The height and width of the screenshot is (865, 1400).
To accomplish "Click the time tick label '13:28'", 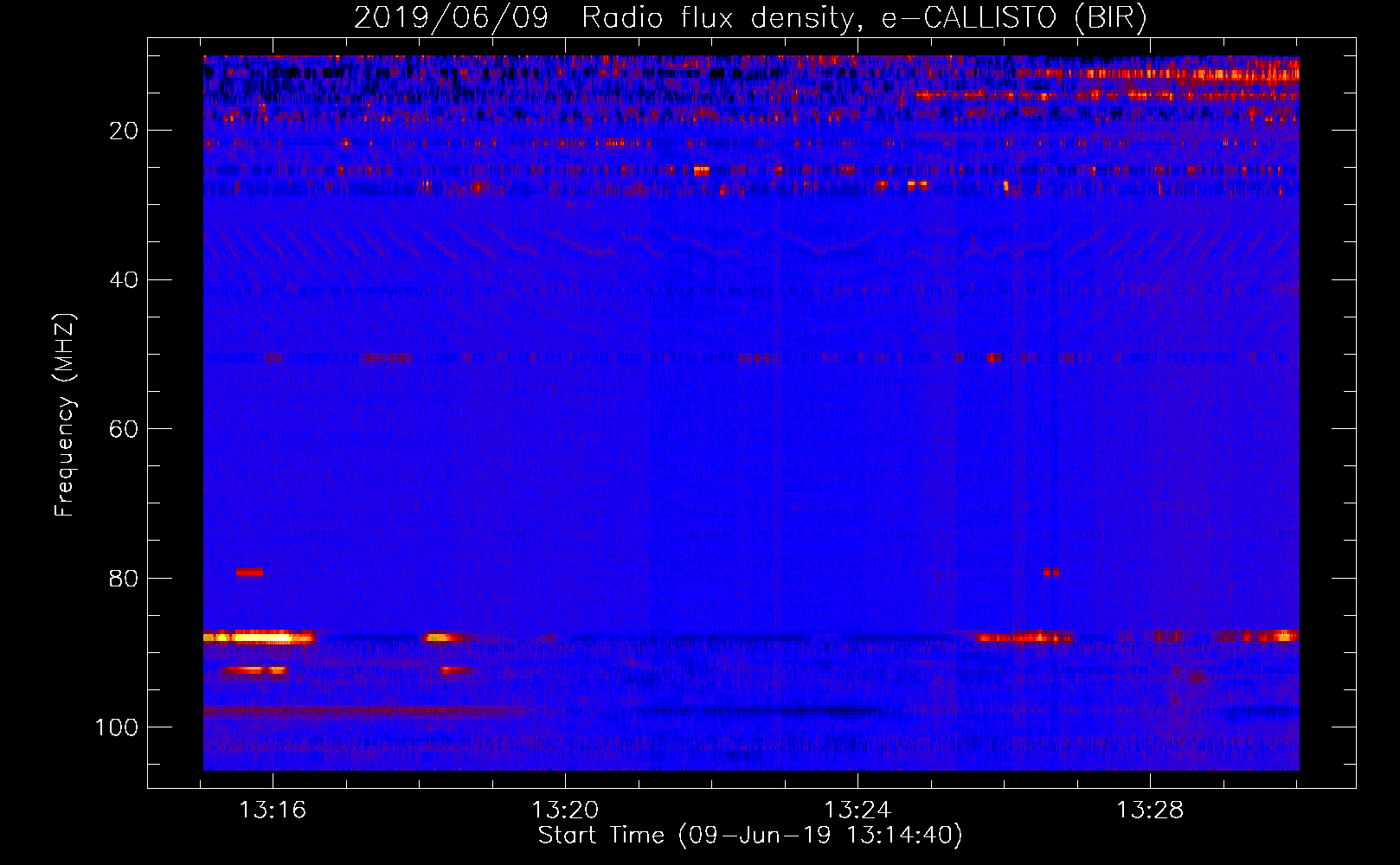I will (x=1150, y=810).
